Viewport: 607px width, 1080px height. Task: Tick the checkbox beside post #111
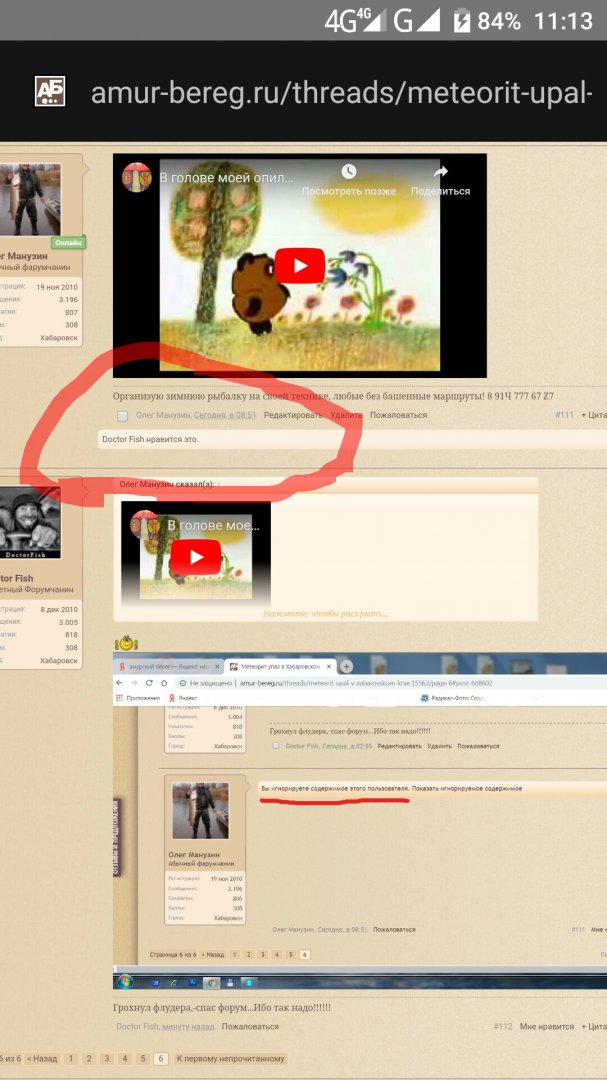123,416
